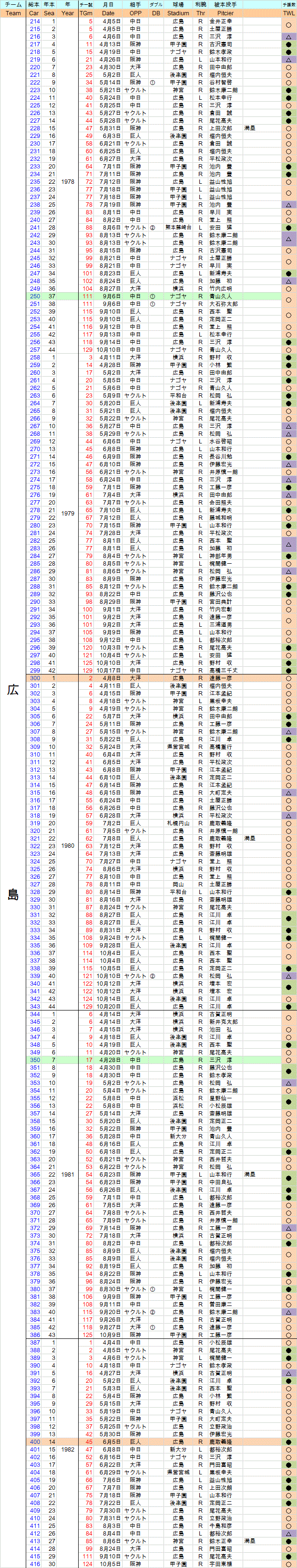Click pitcher name 牛島和彦
Image resolution: width=297 pixels, height=1568 pixels.
220,1526
